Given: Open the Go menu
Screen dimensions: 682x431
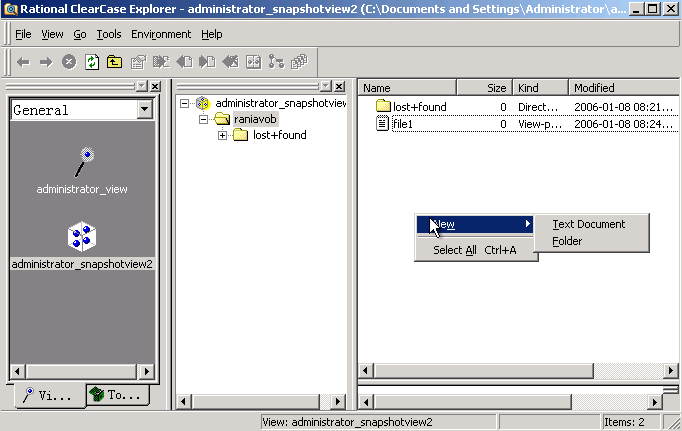Looking at the screenshot, I should pyautogui.click(x=80, y=34).
